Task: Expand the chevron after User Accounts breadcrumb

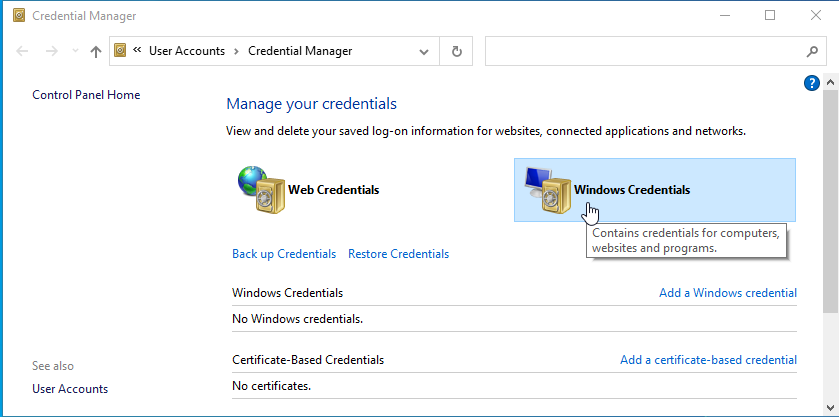Action: pos(236,51)
